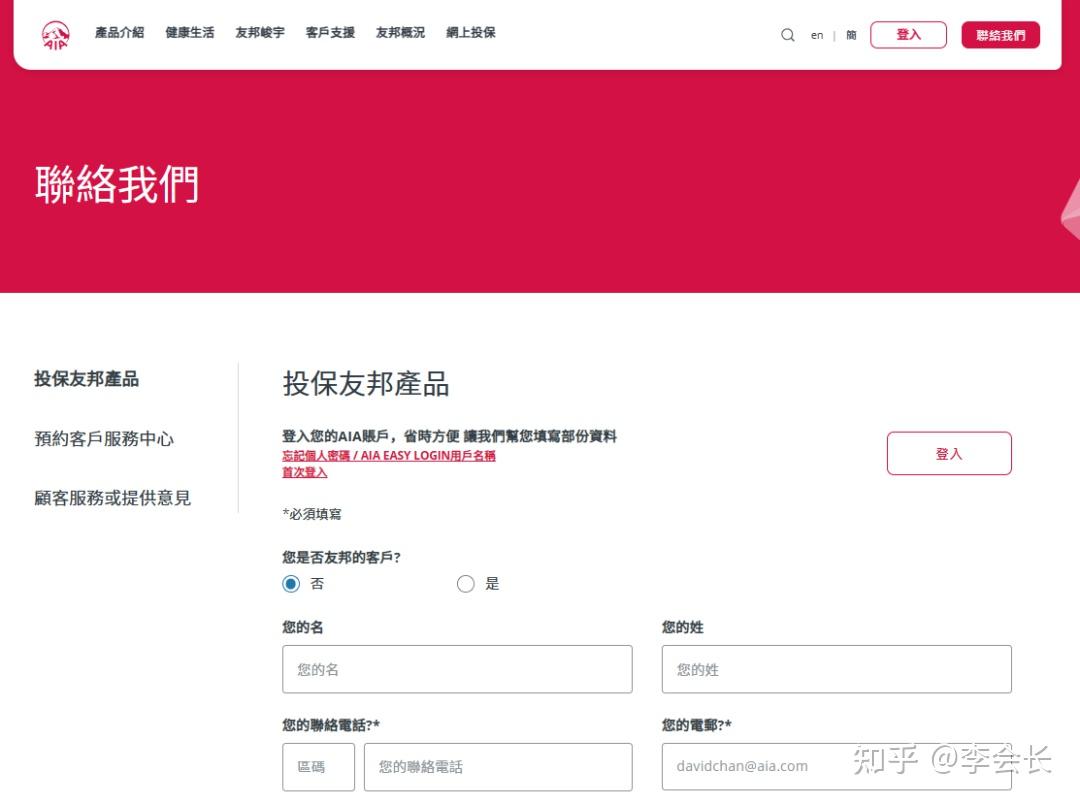The width and height of the screenshot is (1080, 804).
Task: Open the 網上投保 menu
Action: [470, 32]
